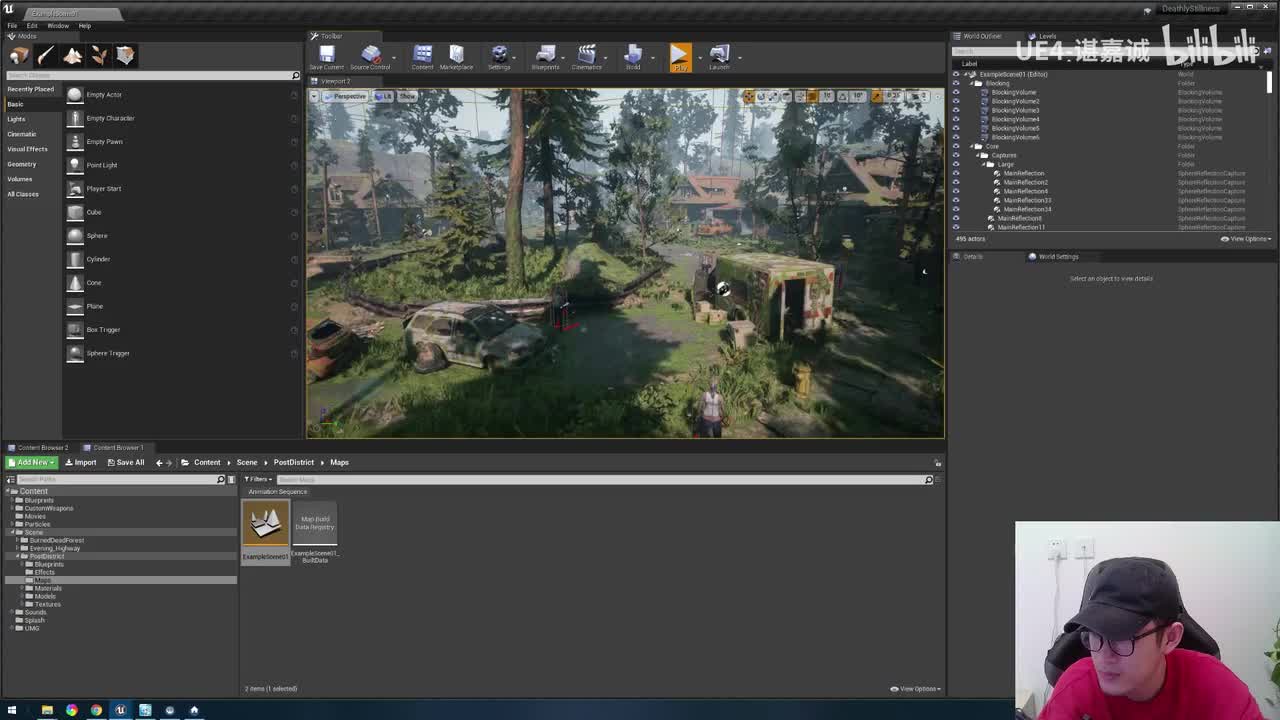This screenshot has height=720, width=1280.
Task: Click the Save All button
Action: (x=126, y=462)
